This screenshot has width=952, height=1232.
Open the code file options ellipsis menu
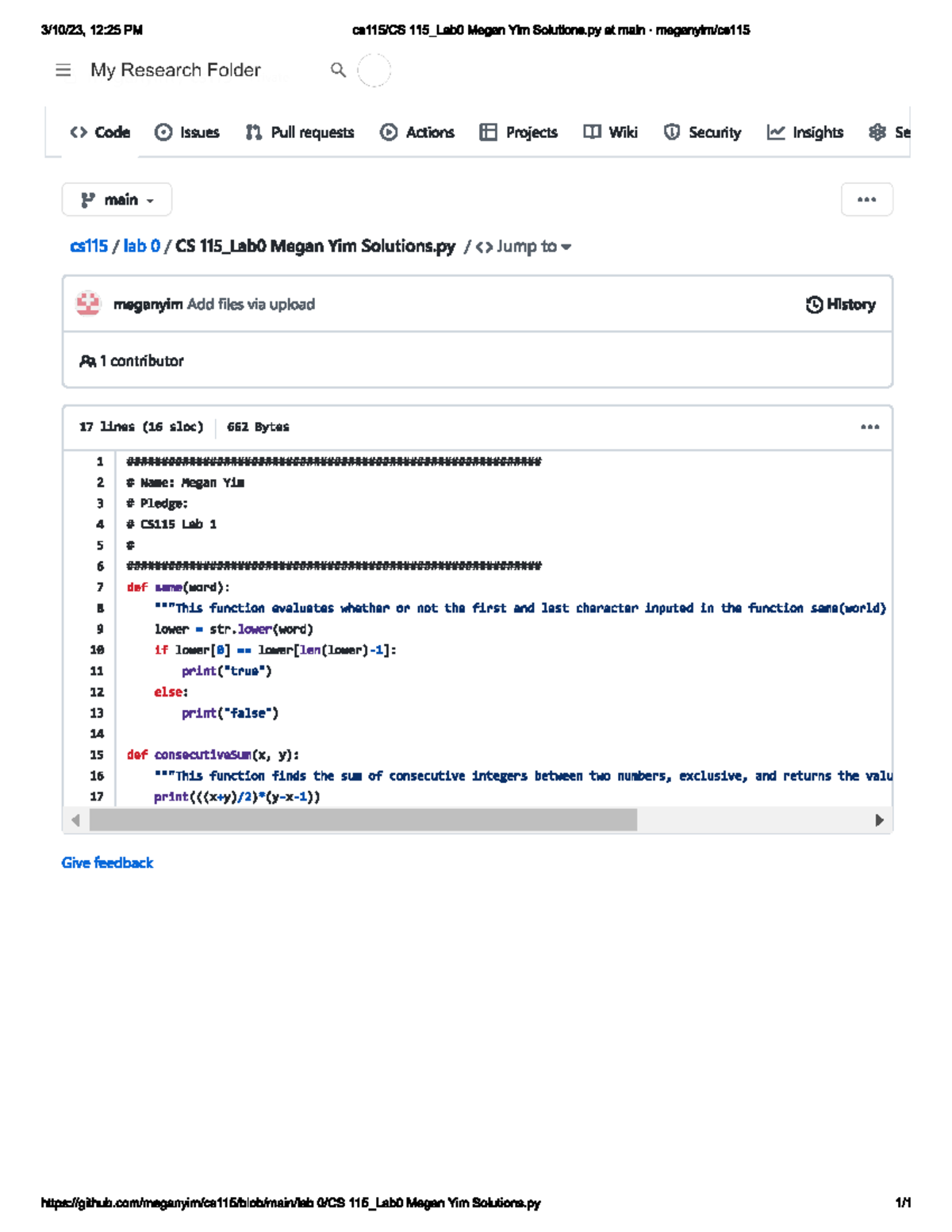pos(869,427)
